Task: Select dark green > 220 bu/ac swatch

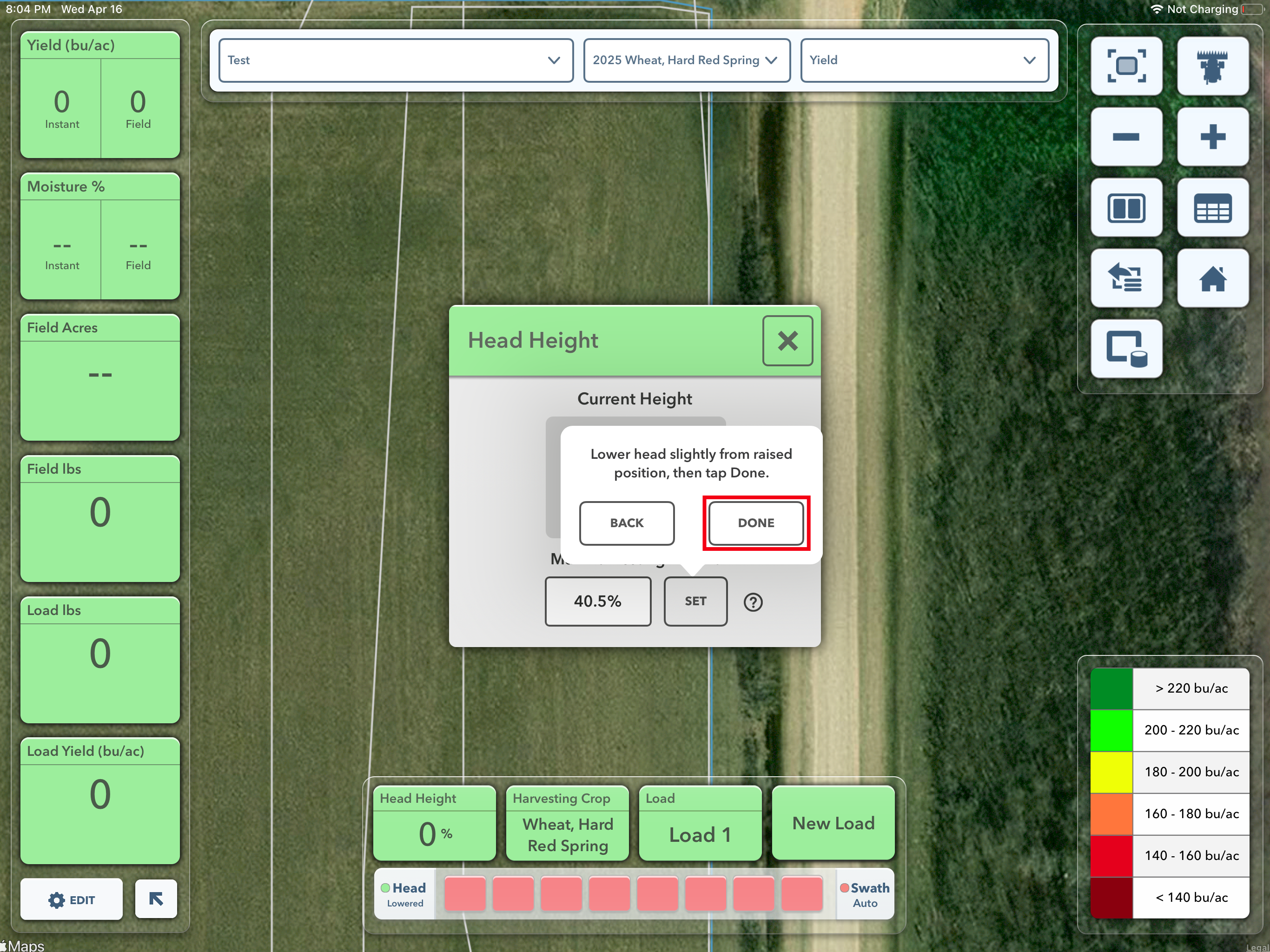Action: [x=1111, y=688]
